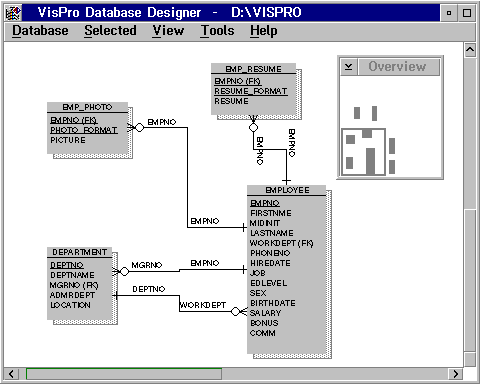The height and width of the screenshot is (384, 480).
Task: Click the horizontal scrollbar thumb
Action: (x=124, y=374)
